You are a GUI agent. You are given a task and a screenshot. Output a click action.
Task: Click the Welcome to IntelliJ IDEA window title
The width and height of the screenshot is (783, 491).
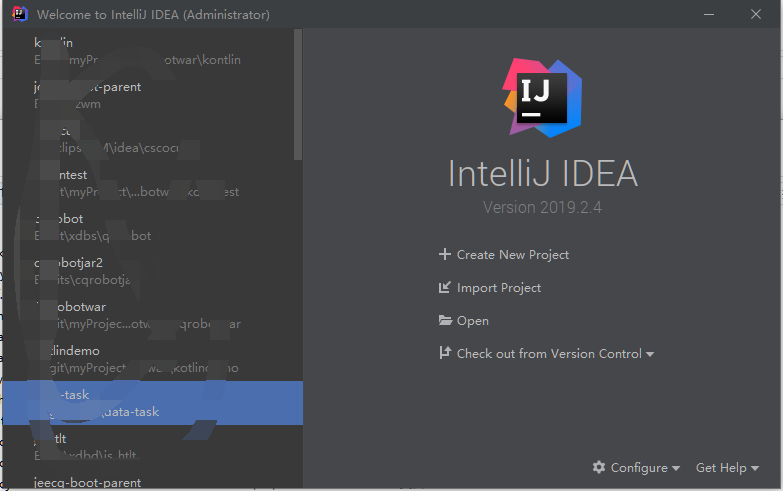[x=153, y=14]
